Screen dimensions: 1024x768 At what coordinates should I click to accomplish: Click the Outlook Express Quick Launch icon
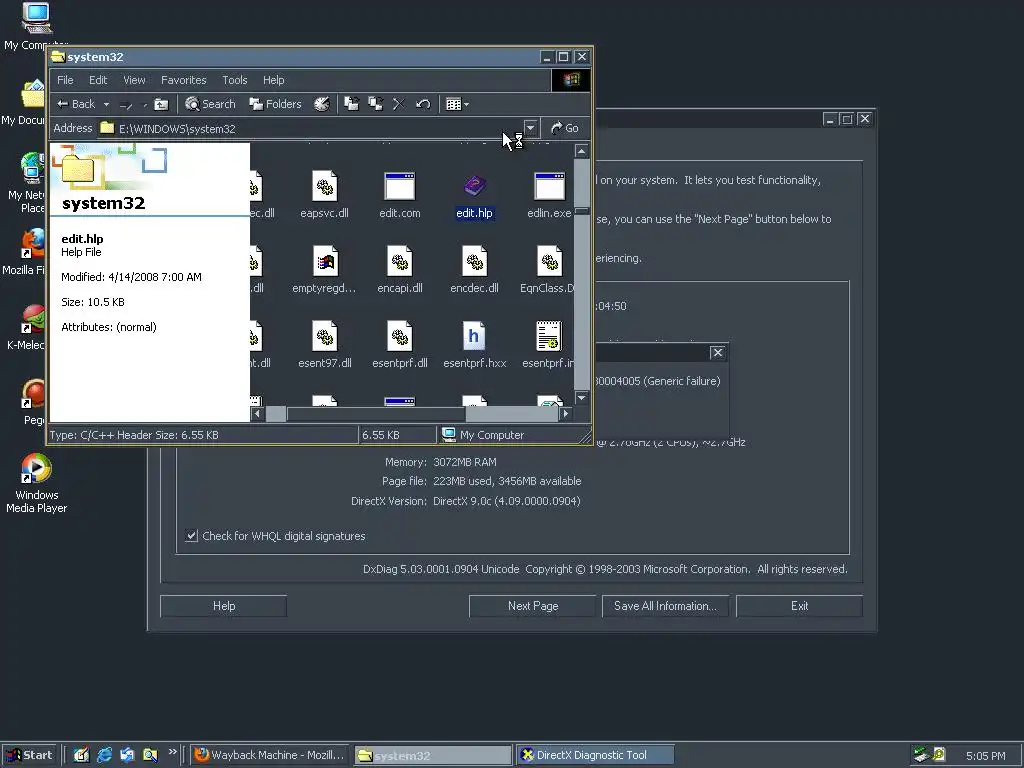[x=127, y=755]
